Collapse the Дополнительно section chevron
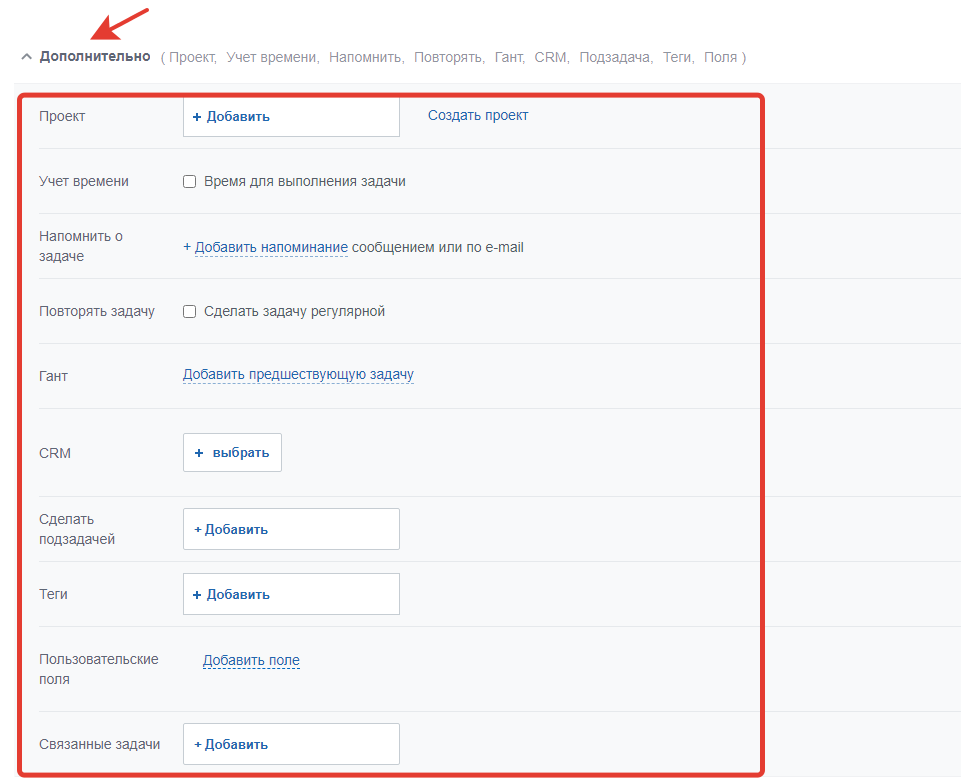This screenshot has height=781, width=961. [x=26, y=57]
